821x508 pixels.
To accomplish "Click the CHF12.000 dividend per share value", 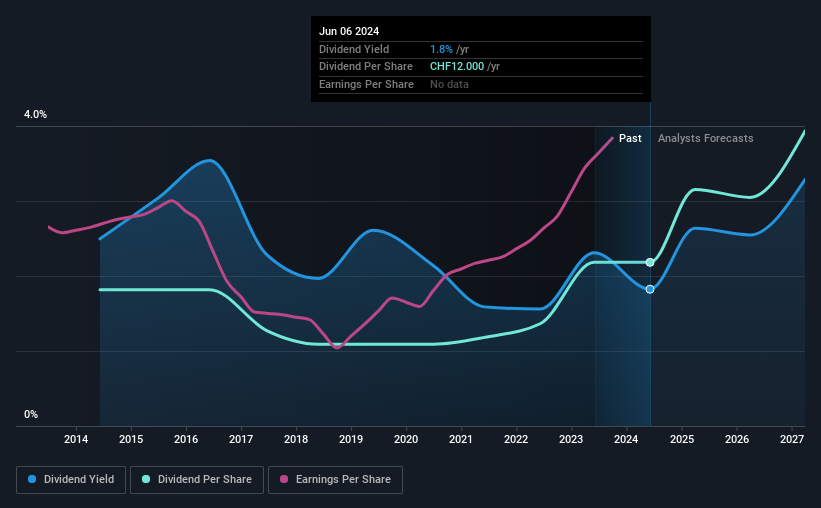I will tap(457, 67).
